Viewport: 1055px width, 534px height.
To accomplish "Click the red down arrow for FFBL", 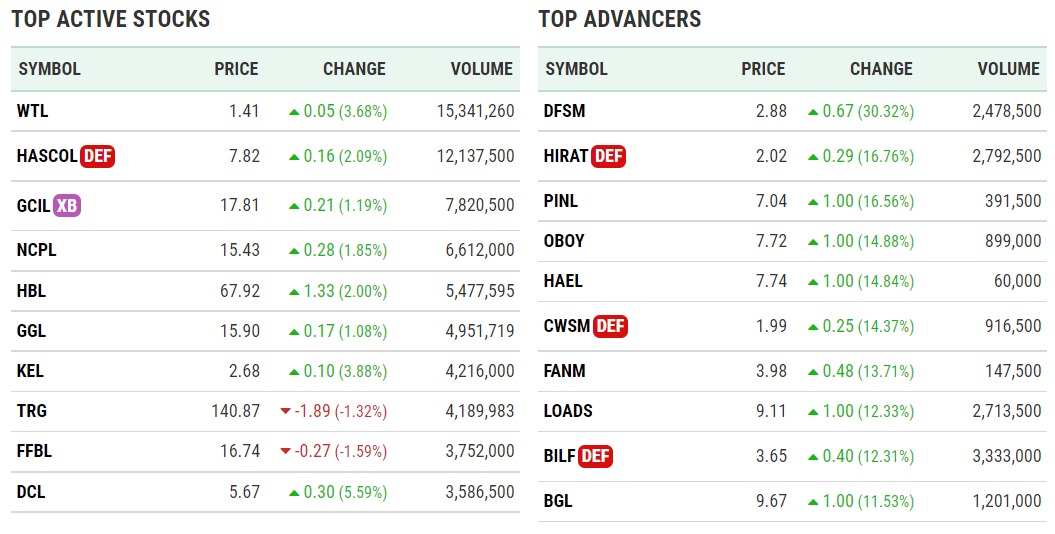I will coord(286,451).
